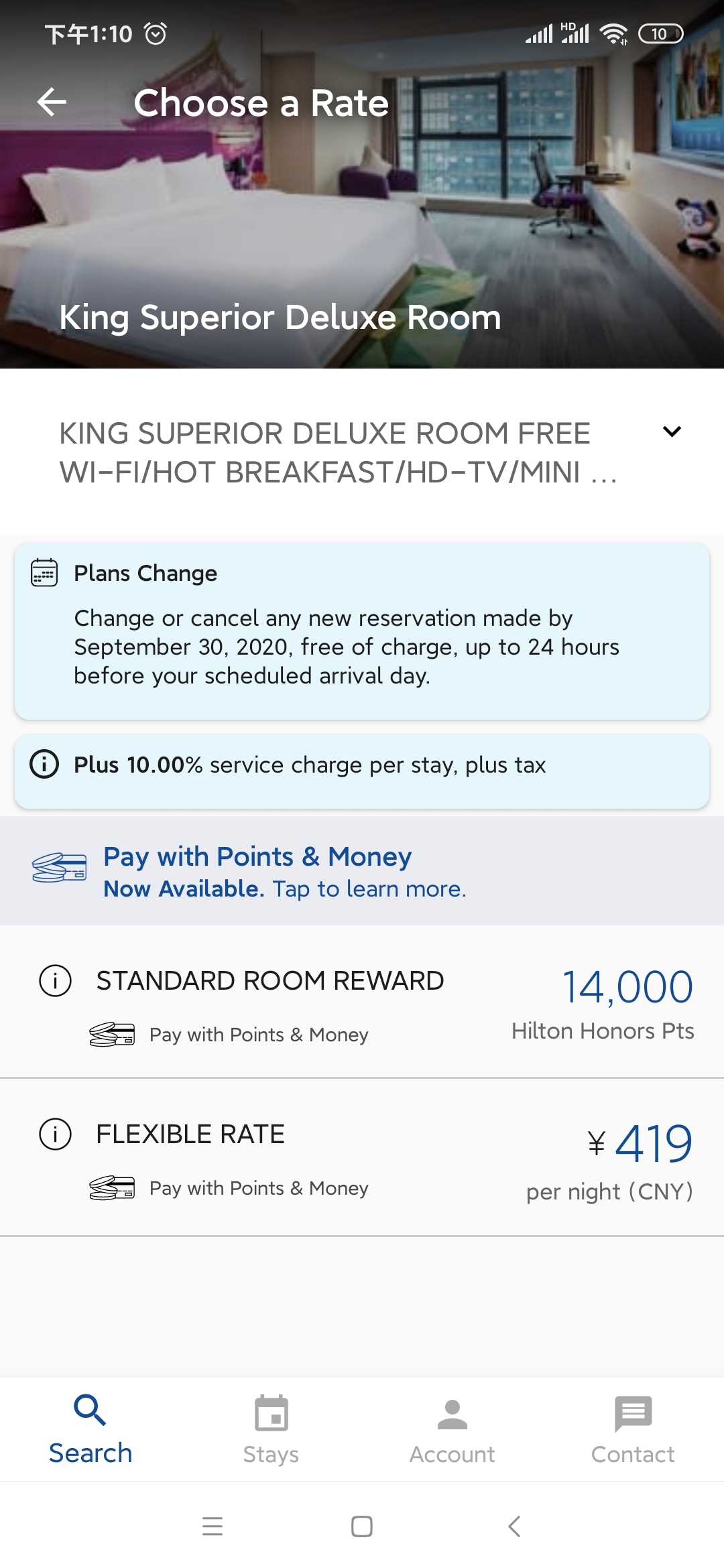Viewport: 724px width, 1568px height.
Task: Tap the service charge info icon
Action: [x=44, y=765]
